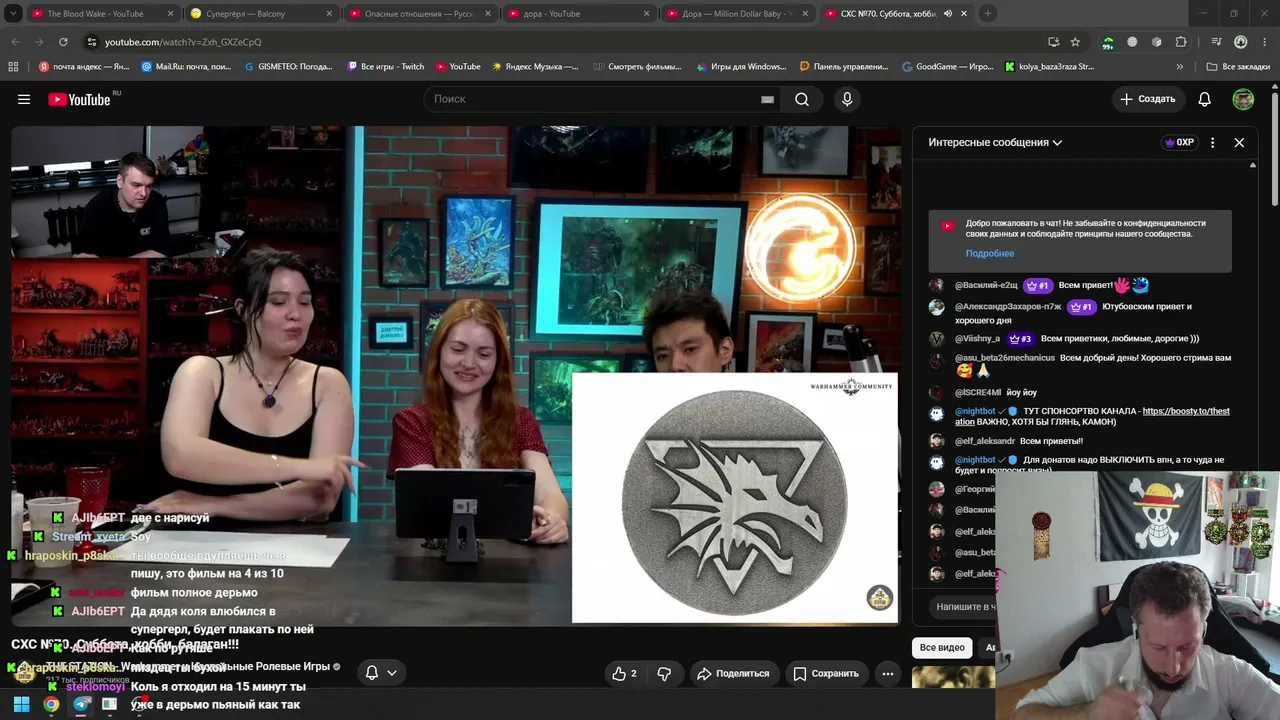
Task: Click chat author @elf_aleksandr saying Всем приветы
Action: [x=985, y=441]
